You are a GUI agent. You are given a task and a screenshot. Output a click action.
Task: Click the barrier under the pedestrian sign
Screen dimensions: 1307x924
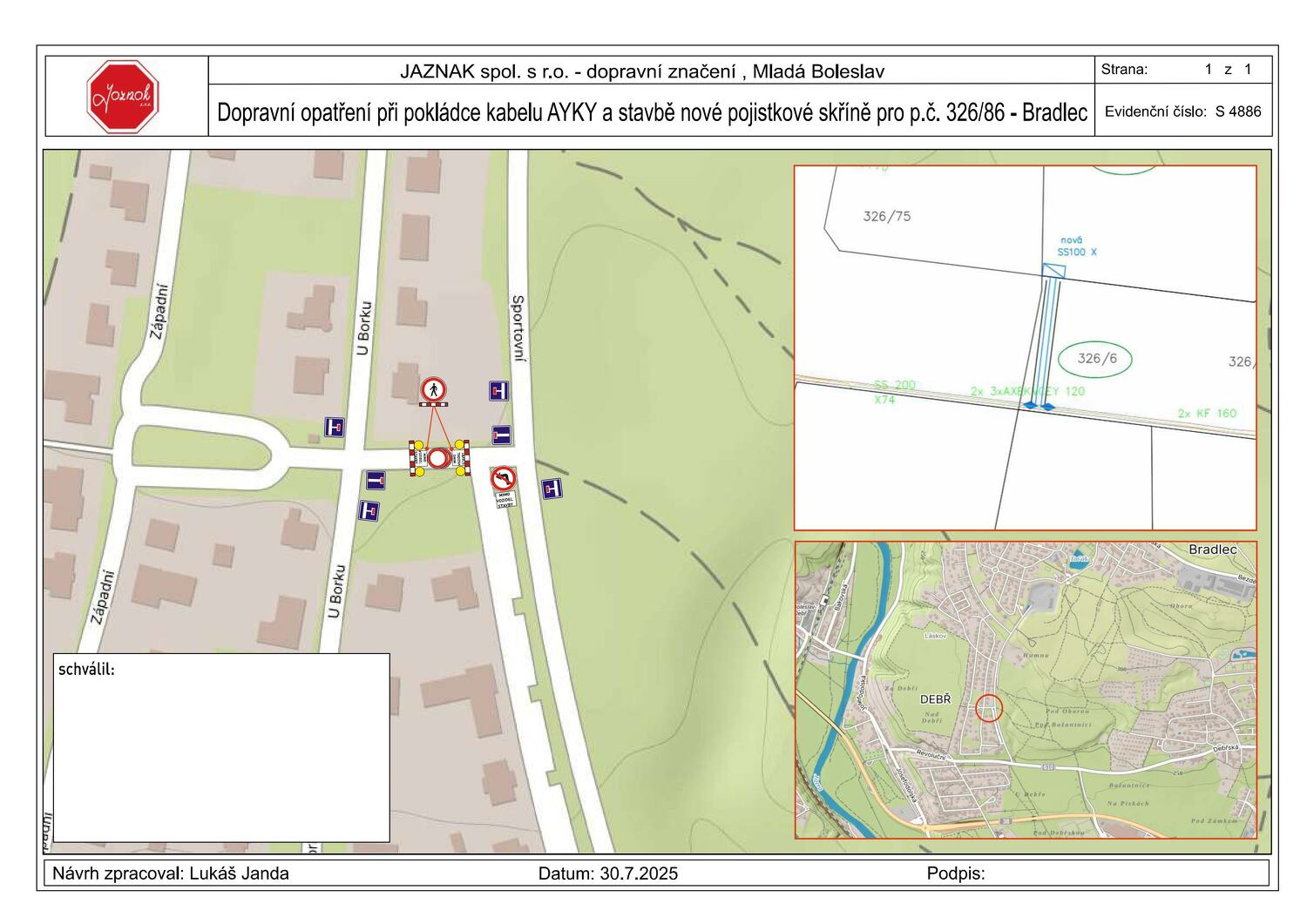pyautogui.click(x=433, y=404)
